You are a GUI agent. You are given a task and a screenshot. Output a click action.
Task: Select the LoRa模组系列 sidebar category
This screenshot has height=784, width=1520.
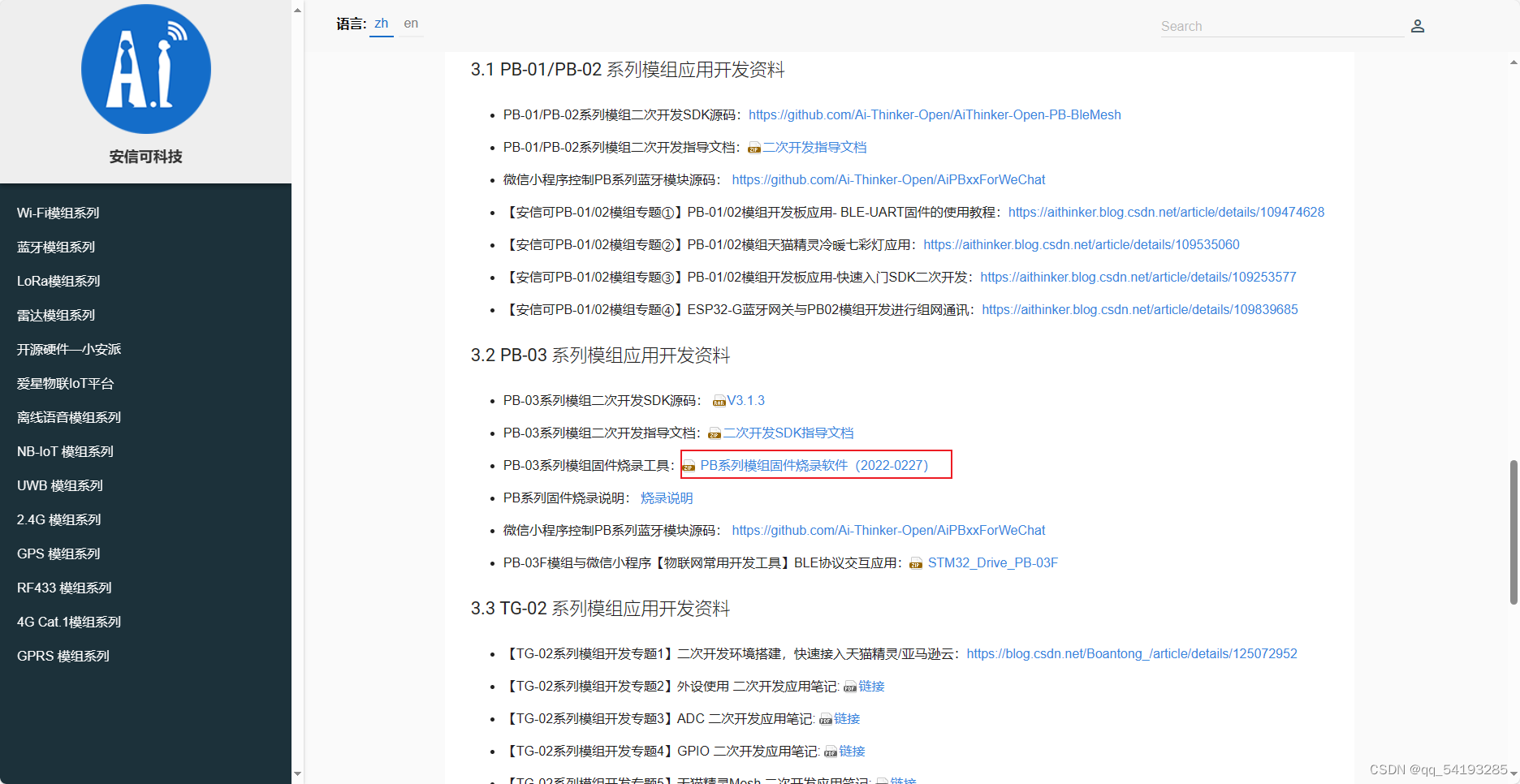tap(58, 281)
